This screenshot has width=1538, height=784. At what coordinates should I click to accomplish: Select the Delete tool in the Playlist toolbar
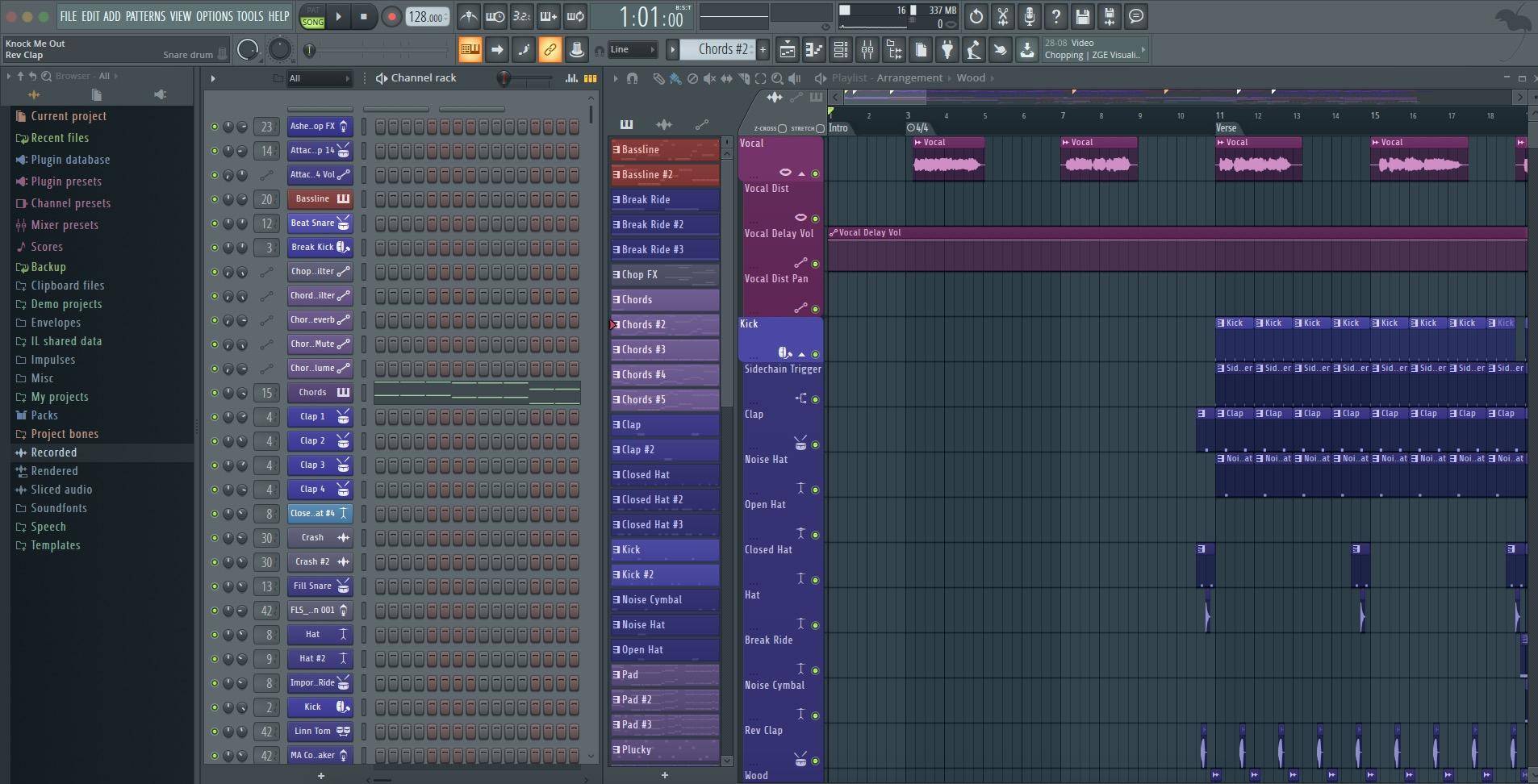(x=692, y=77)
